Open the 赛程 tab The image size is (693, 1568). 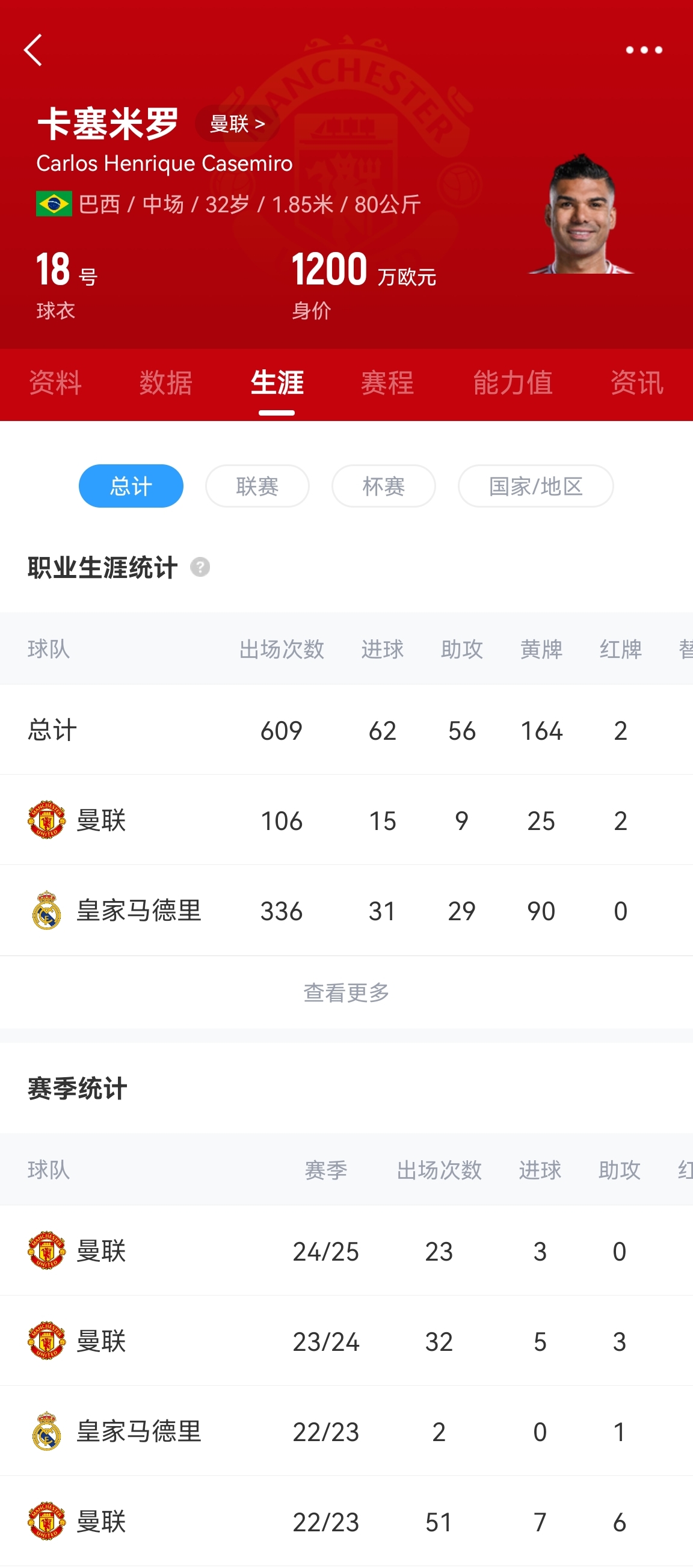[387, 383]
